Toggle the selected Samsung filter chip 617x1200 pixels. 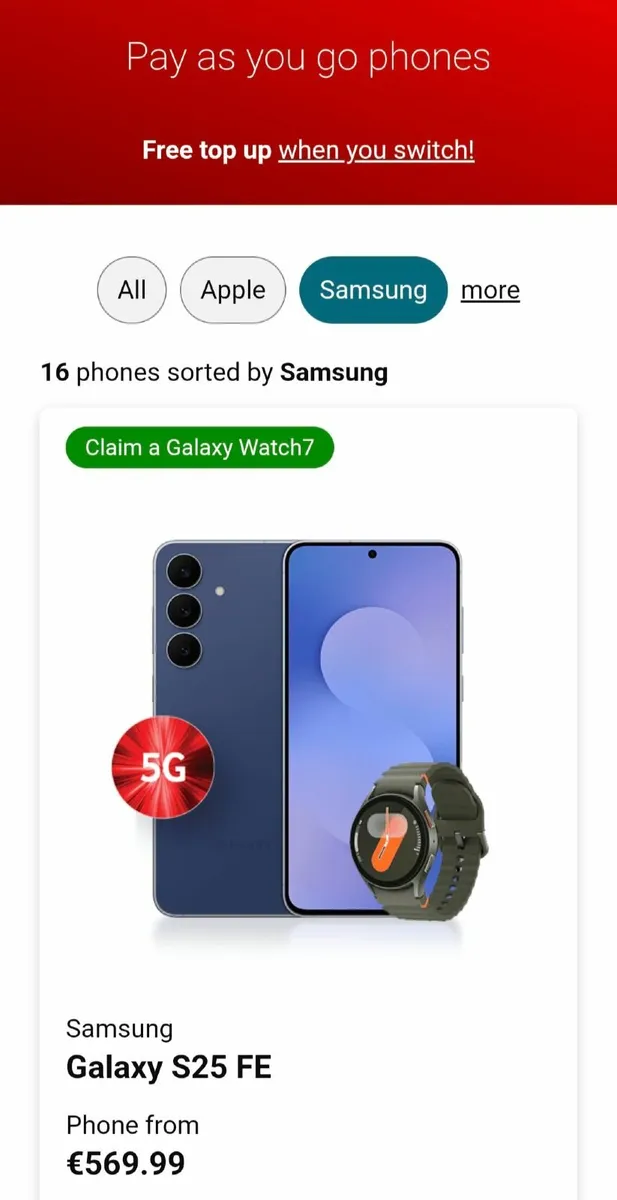pos(373,290)
